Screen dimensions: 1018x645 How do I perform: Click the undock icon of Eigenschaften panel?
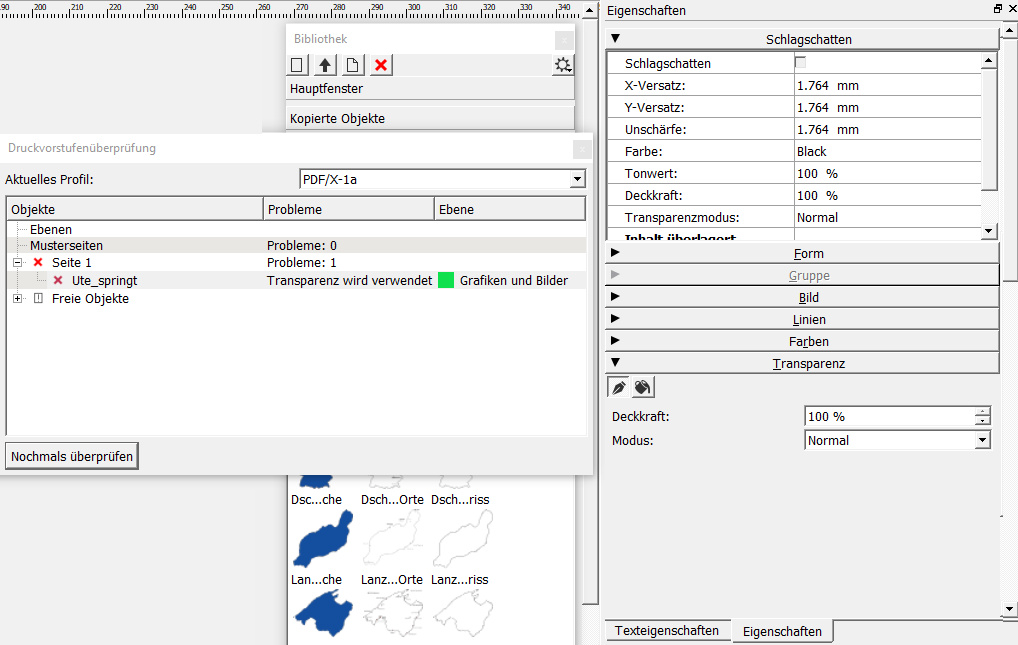(x=997, y=9)
